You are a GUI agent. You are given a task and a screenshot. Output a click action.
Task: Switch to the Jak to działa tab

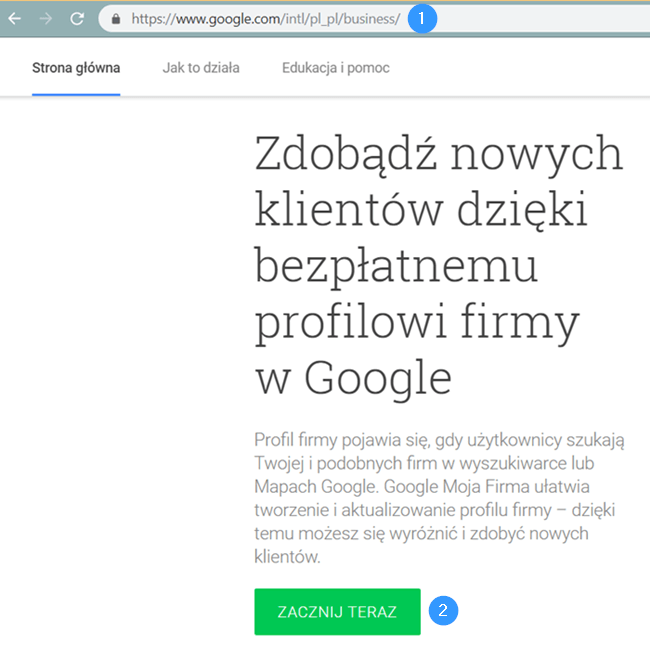201,68
